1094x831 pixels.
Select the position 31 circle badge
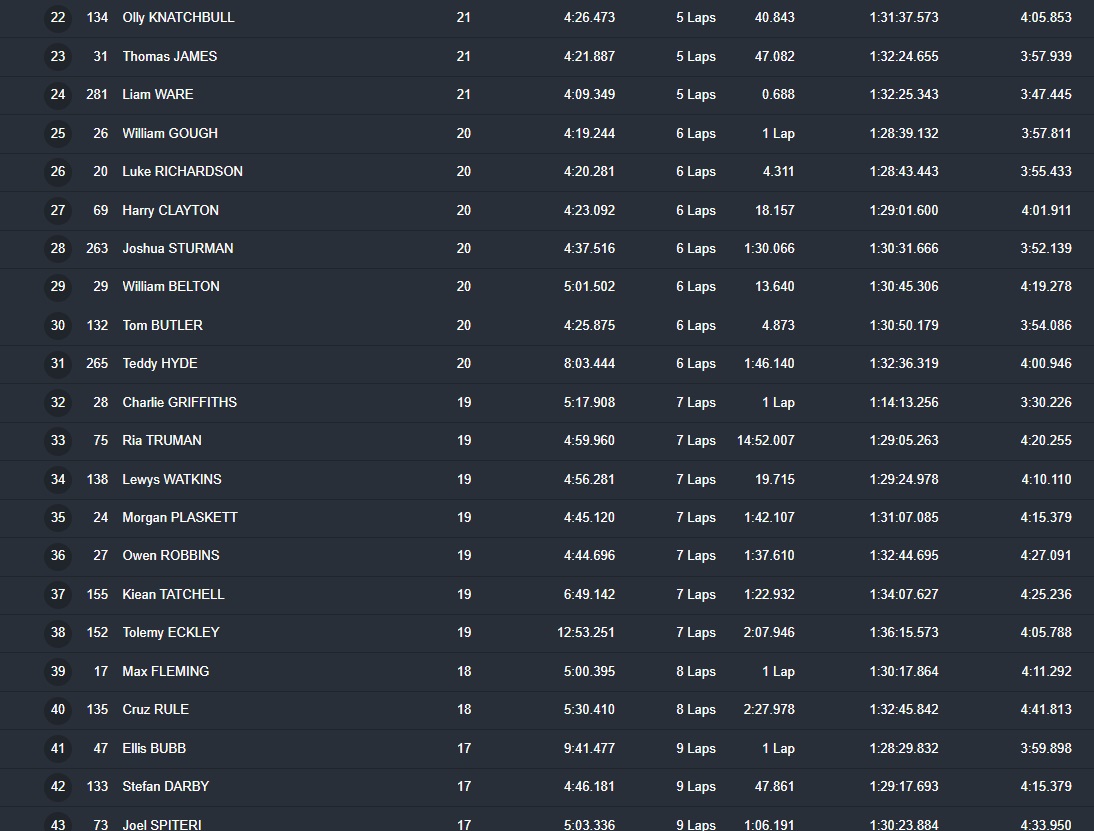coord(58,363)
